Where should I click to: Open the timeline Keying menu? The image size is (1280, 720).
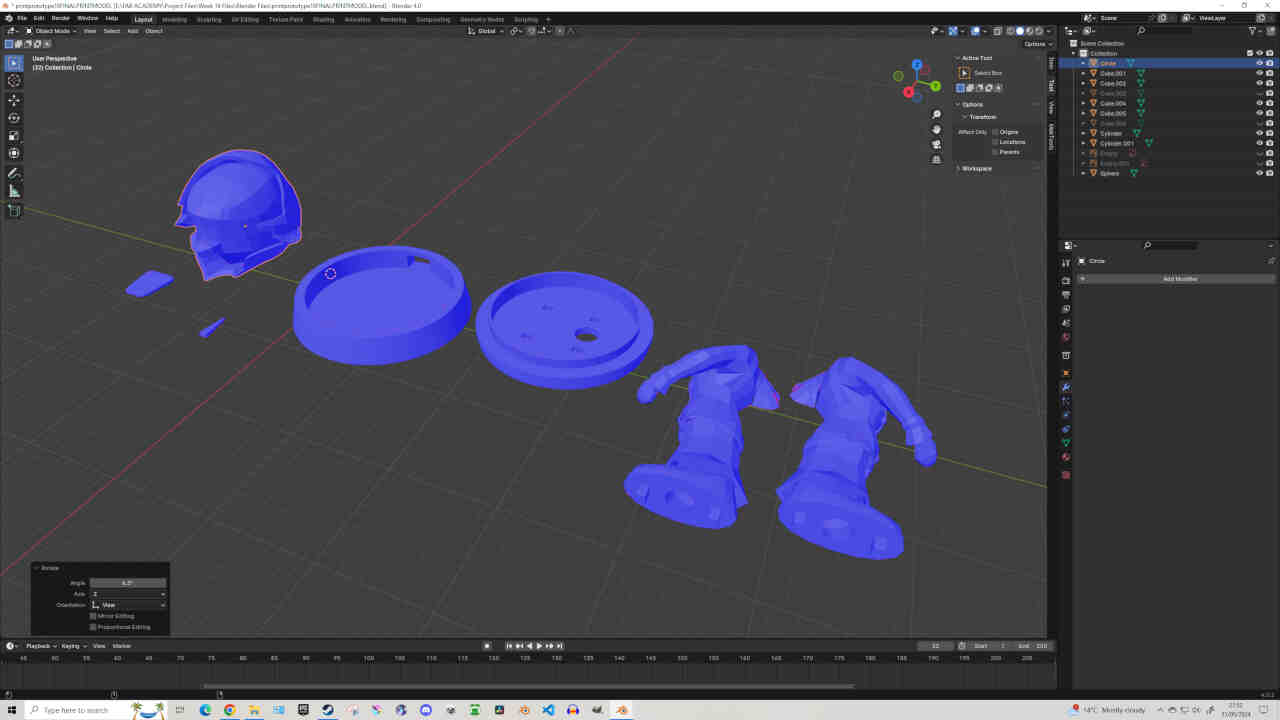point(73,646)
